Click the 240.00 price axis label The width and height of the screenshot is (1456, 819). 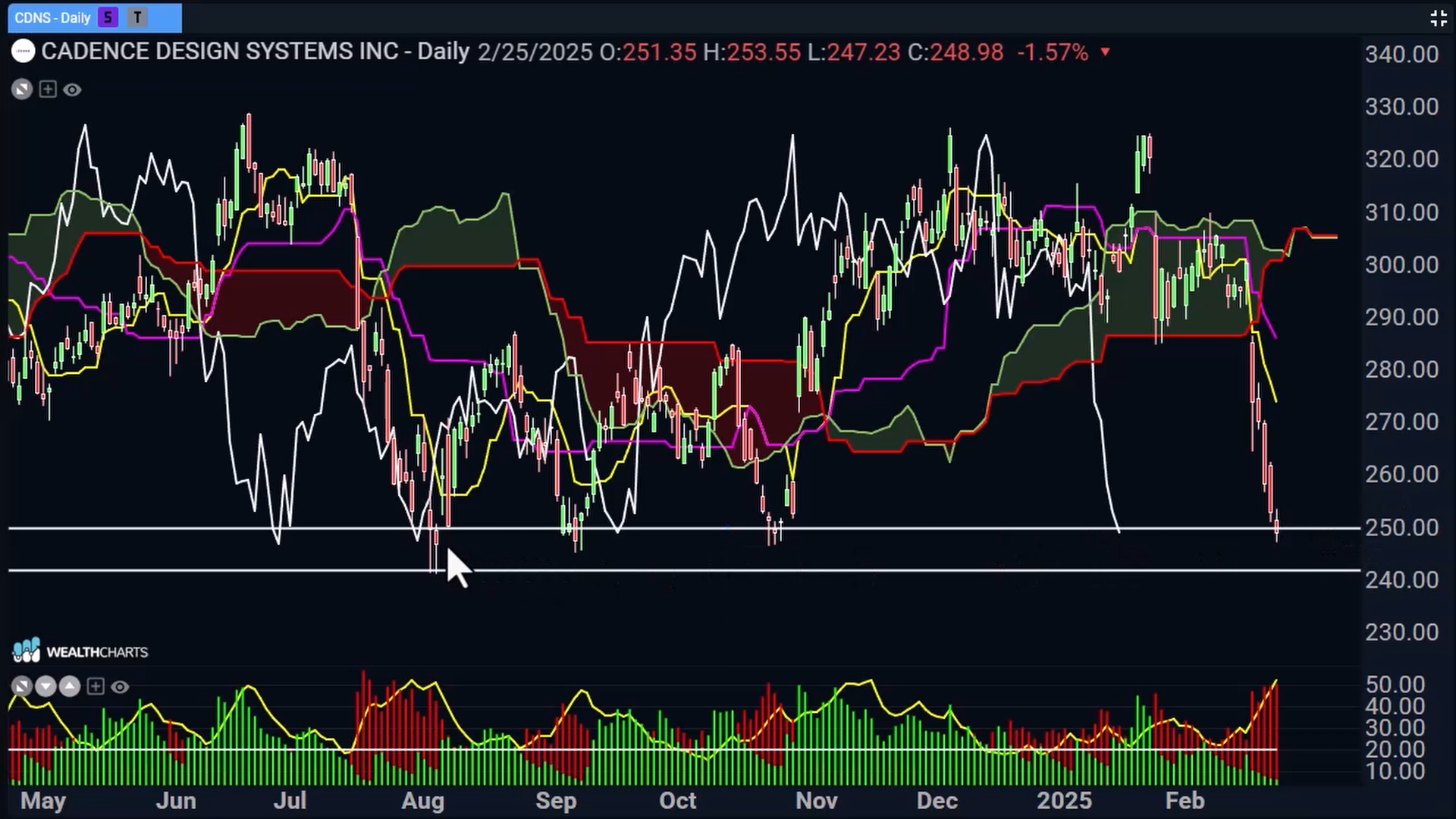click(x=1401, y=580)
